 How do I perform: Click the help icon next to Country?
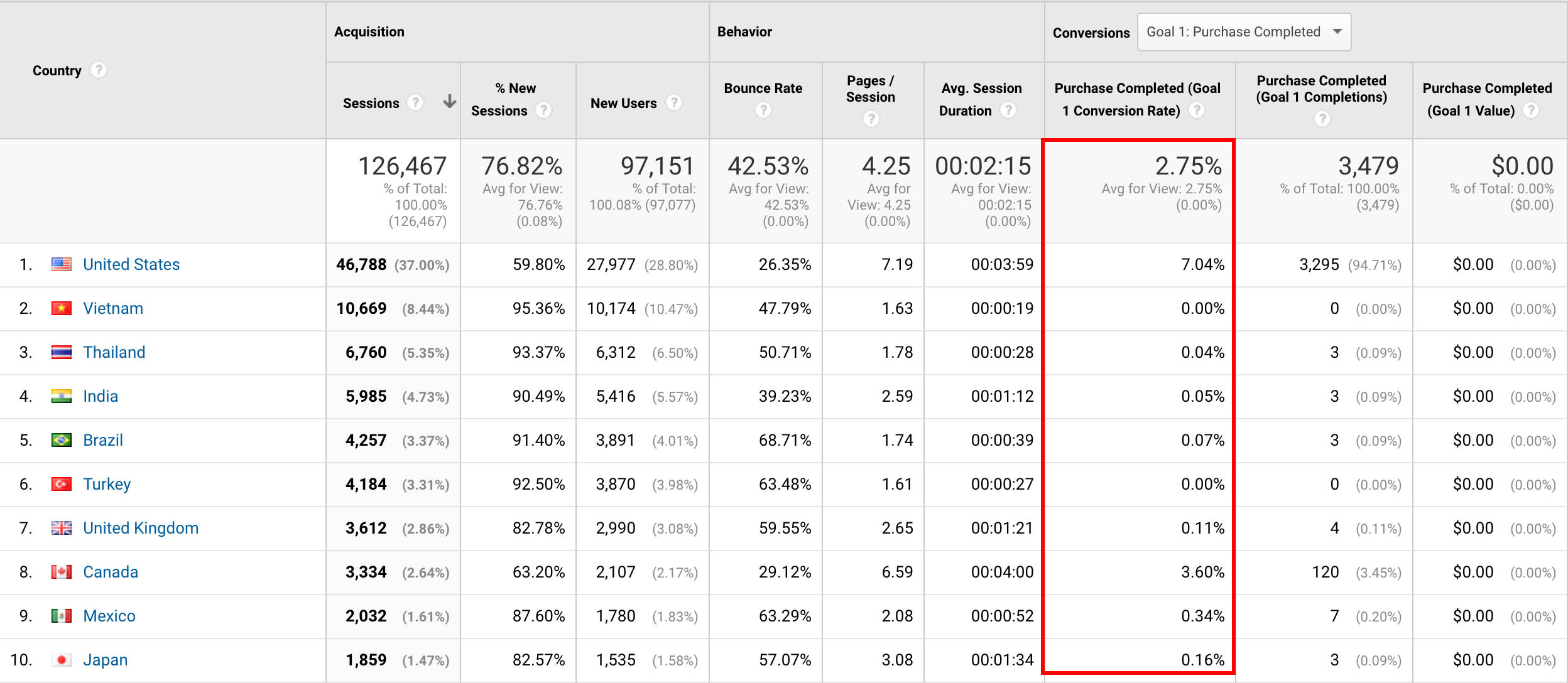98,70
